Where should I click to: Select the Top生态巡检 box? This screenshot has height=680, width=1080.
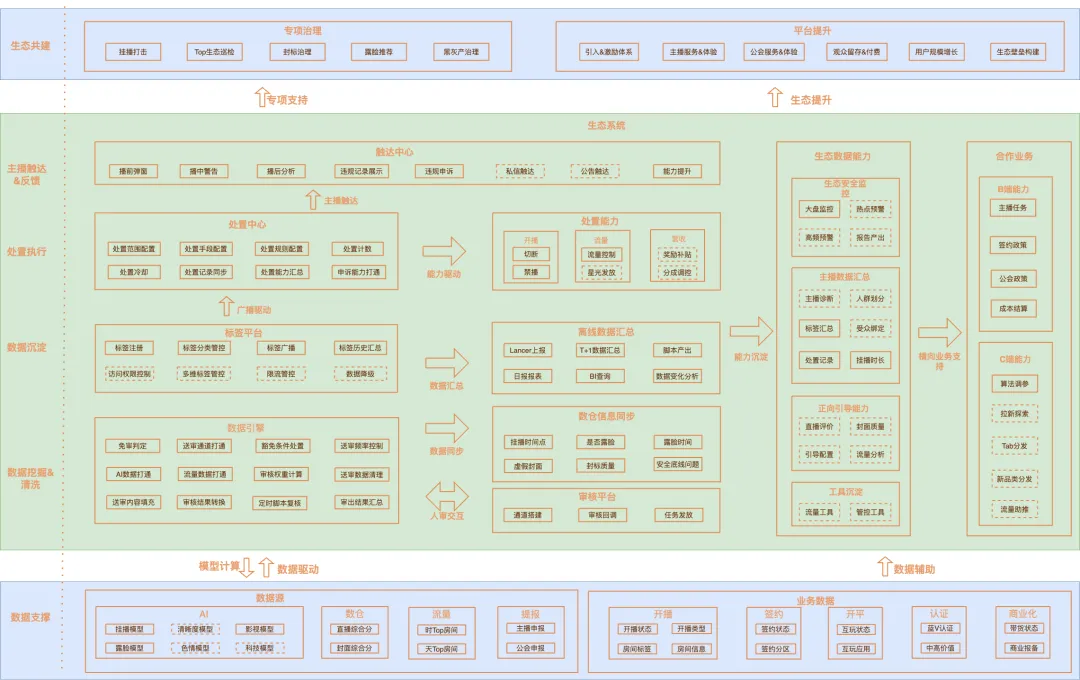coord(215,52)
